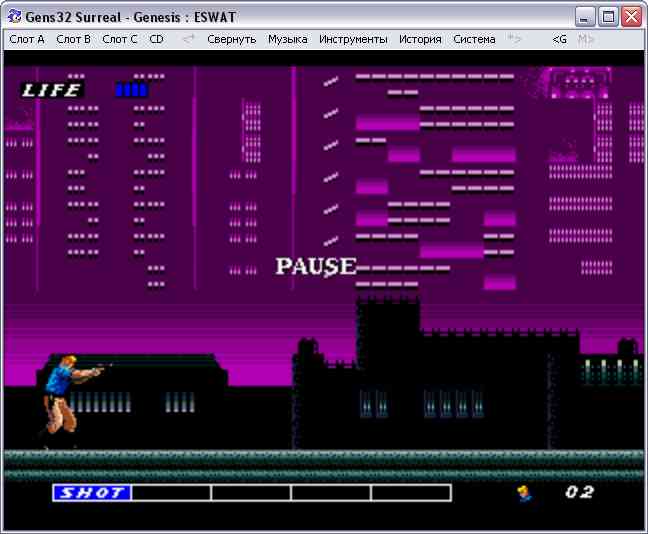Open the Музыка menu
Viewport: 648px width, 534px height.
coord(288,40)
